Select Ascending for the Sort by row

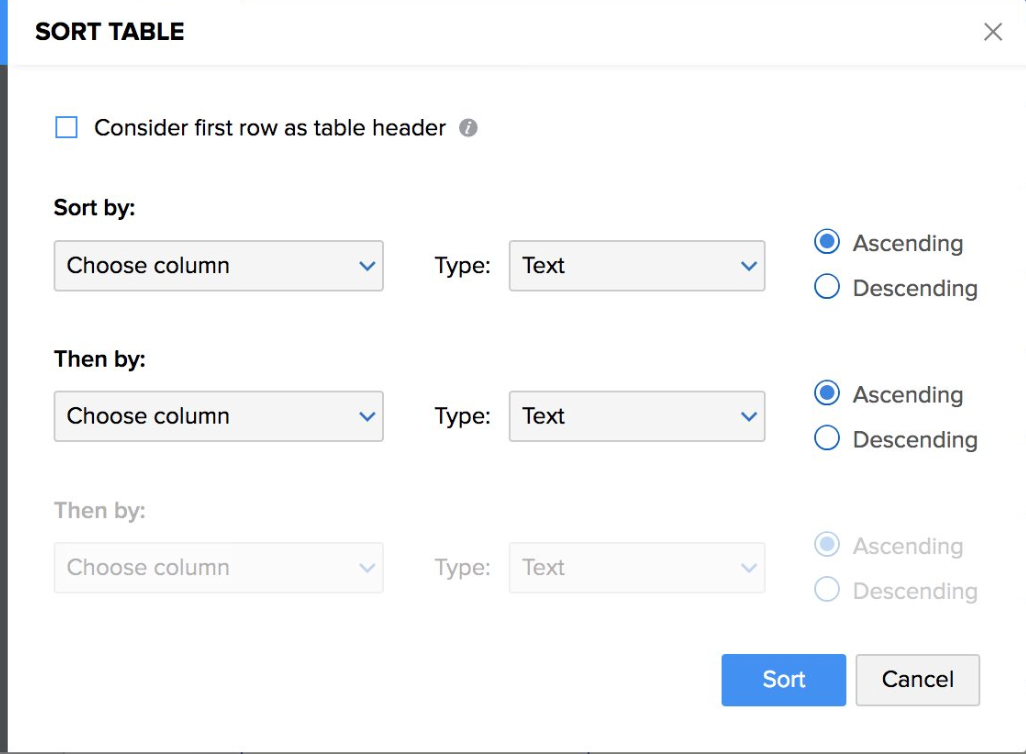coord(827,243)
